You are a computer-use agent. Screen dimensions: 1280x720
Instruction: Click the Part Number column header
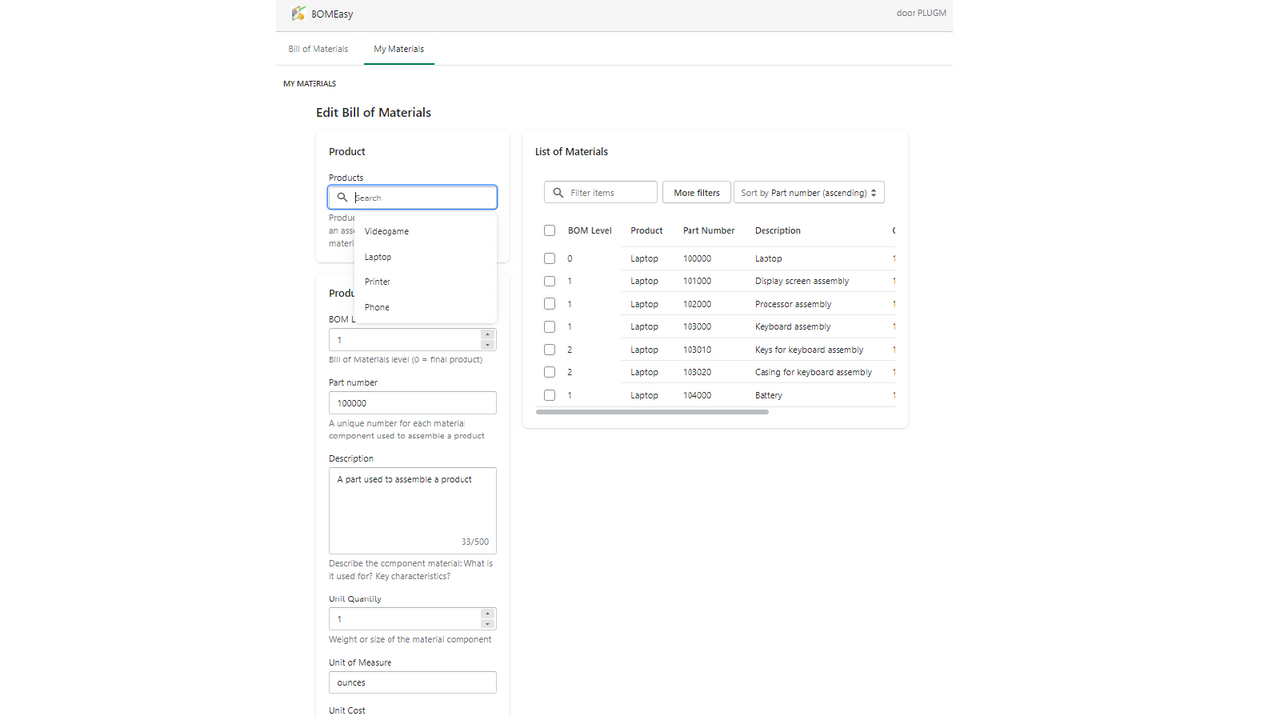coord(709,230)
